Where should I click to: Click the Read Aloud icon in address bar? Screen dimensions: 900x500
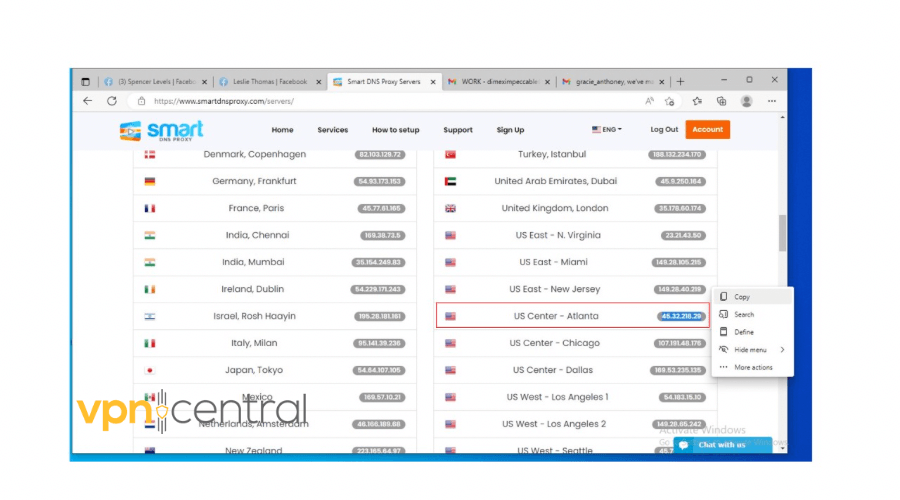pyautogui.click(x=649, y=101)
